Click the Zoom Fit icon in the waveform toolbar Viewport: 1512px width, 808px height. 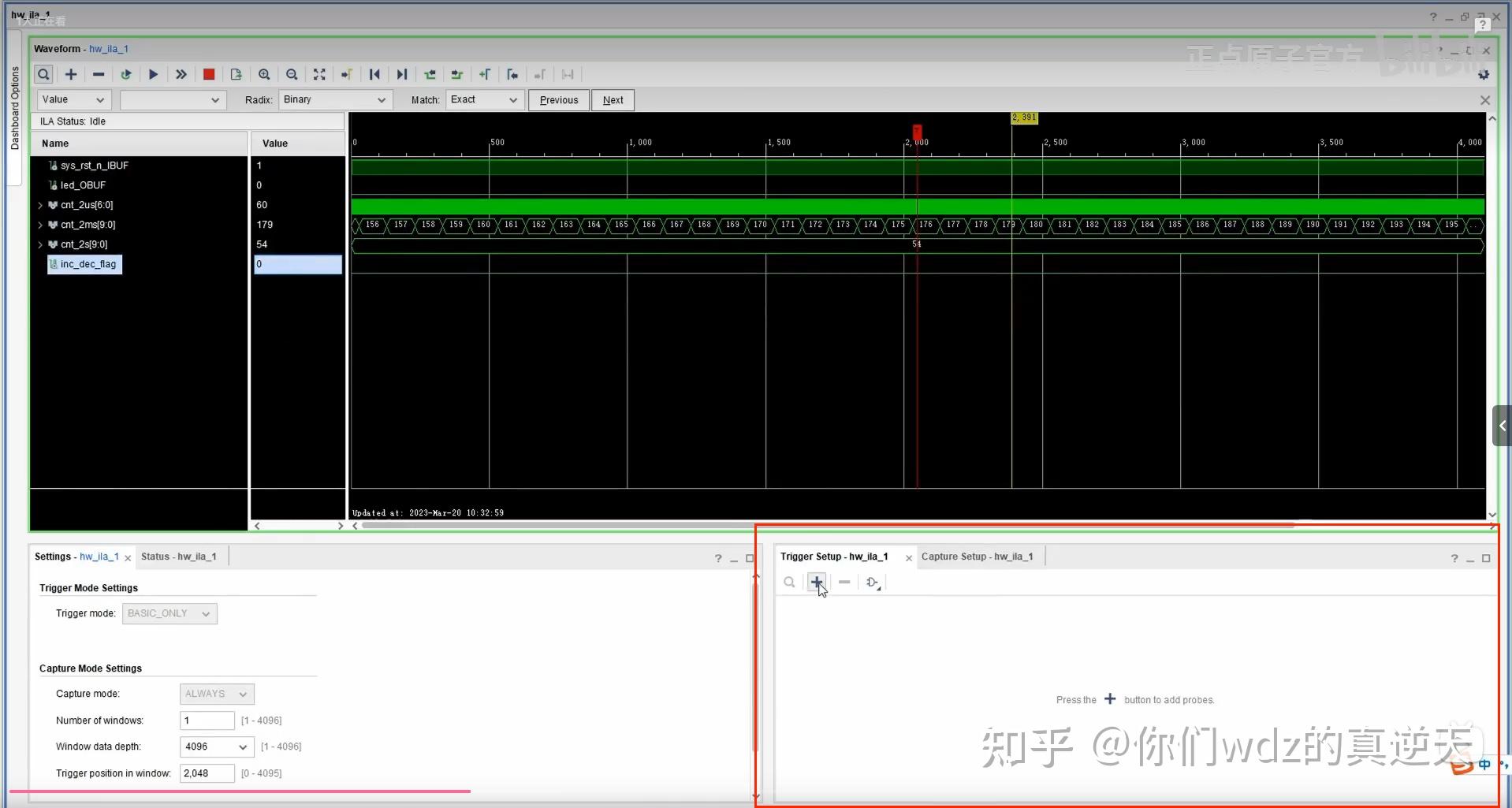(318, 74)
